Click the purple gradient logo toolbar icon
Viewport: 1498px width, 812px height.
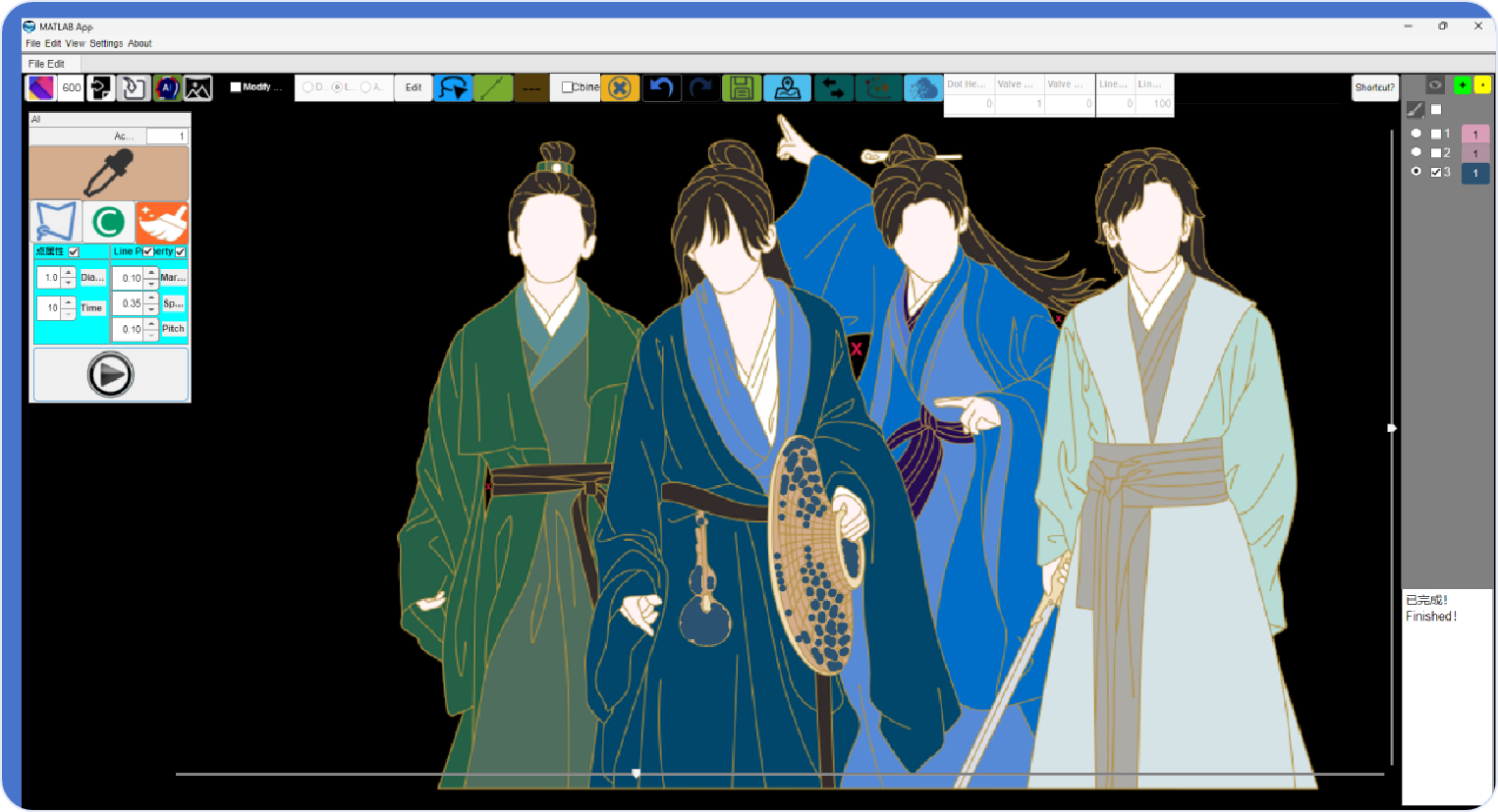pos(41,88)
